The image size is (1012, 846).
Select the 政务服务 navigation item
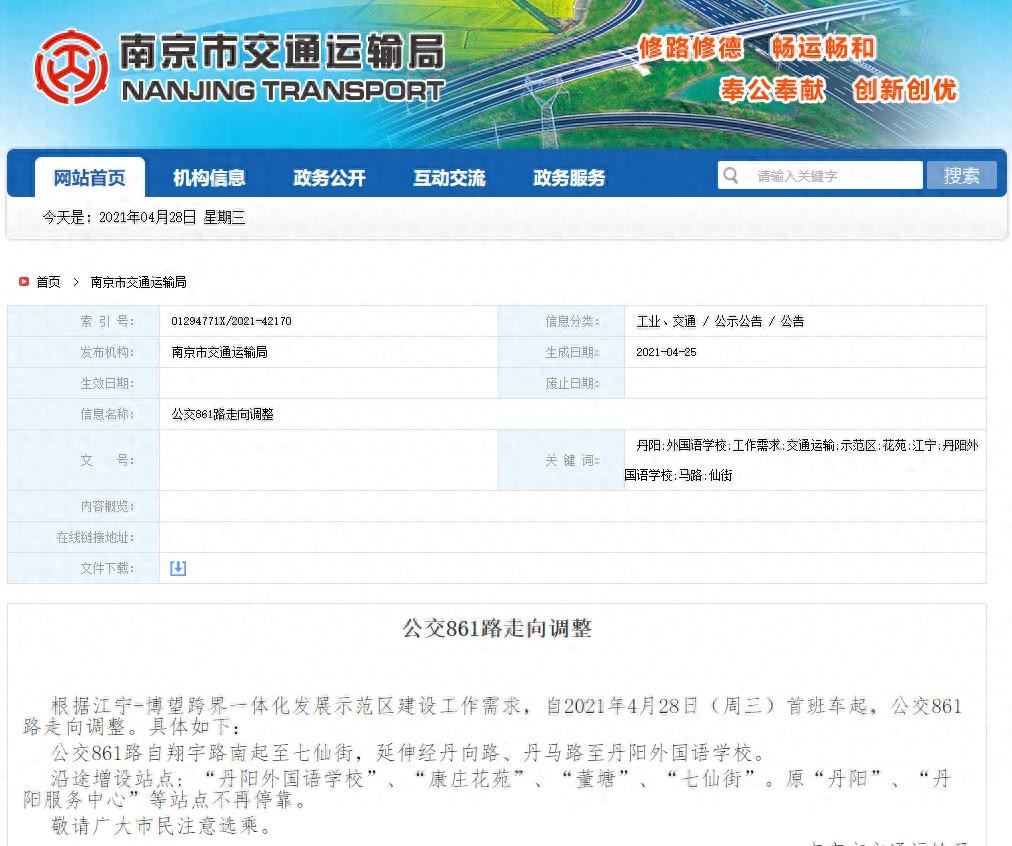click(x=569, y=178)
